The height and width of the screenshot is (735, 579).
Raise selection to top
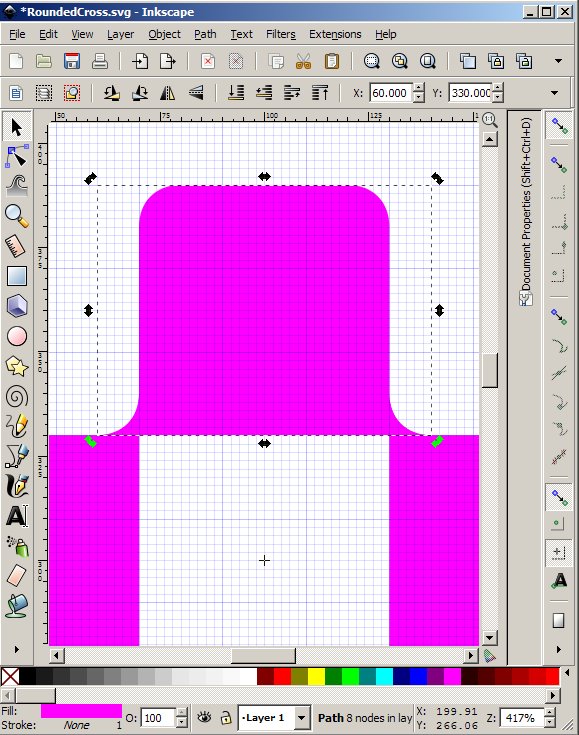point(320,93)
